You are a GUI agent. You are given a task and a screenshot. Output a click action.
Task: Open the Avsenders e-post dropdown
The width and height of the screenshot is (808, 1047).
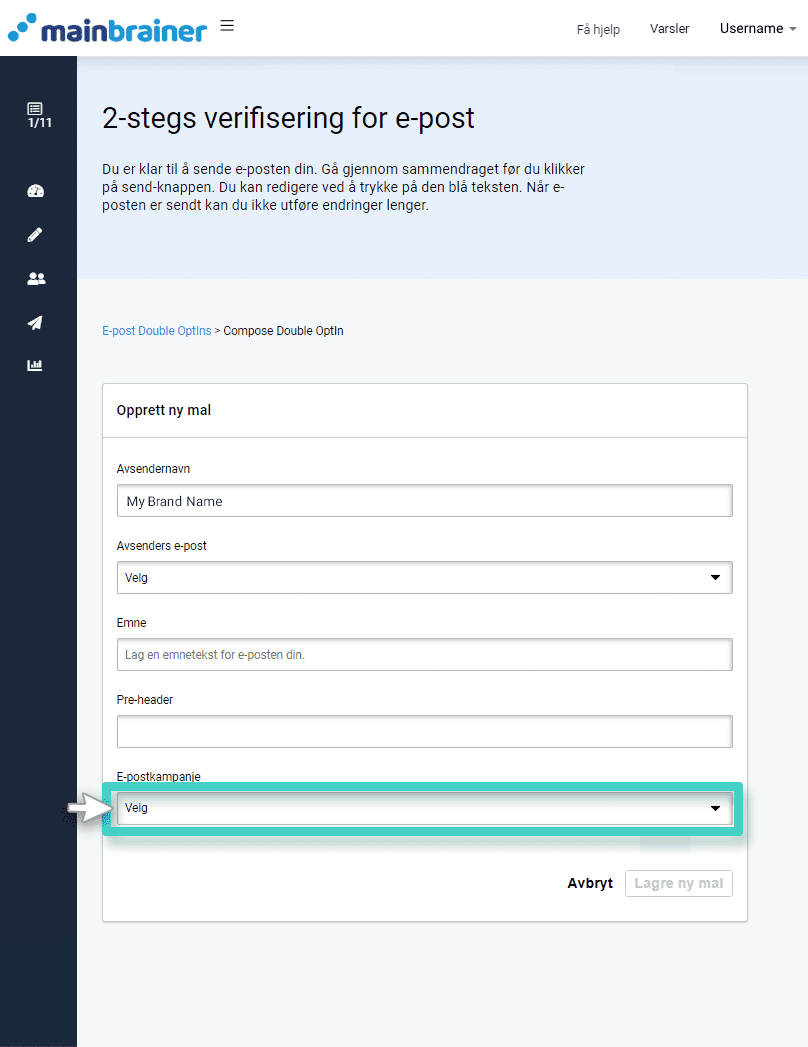click(424, 578)
